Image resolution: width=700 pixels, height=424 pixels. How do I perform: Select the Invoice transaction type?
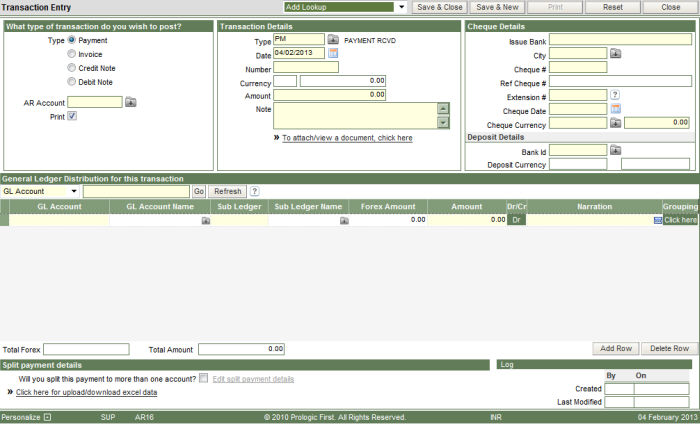tap(71, 54)
